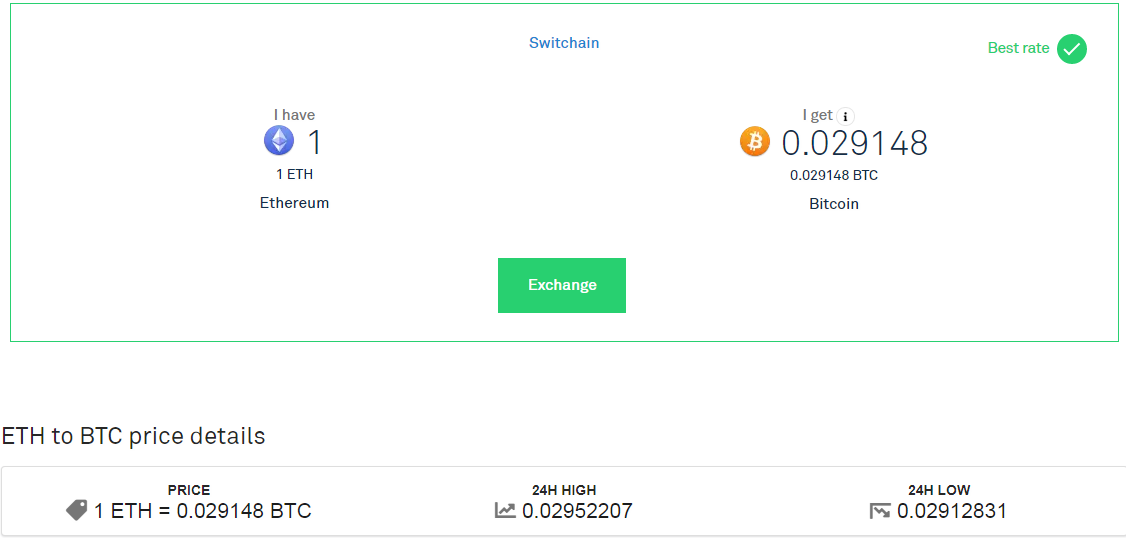Click the Best rate label
Screen dimensions: 1126x538
[x=1018, y=48]
